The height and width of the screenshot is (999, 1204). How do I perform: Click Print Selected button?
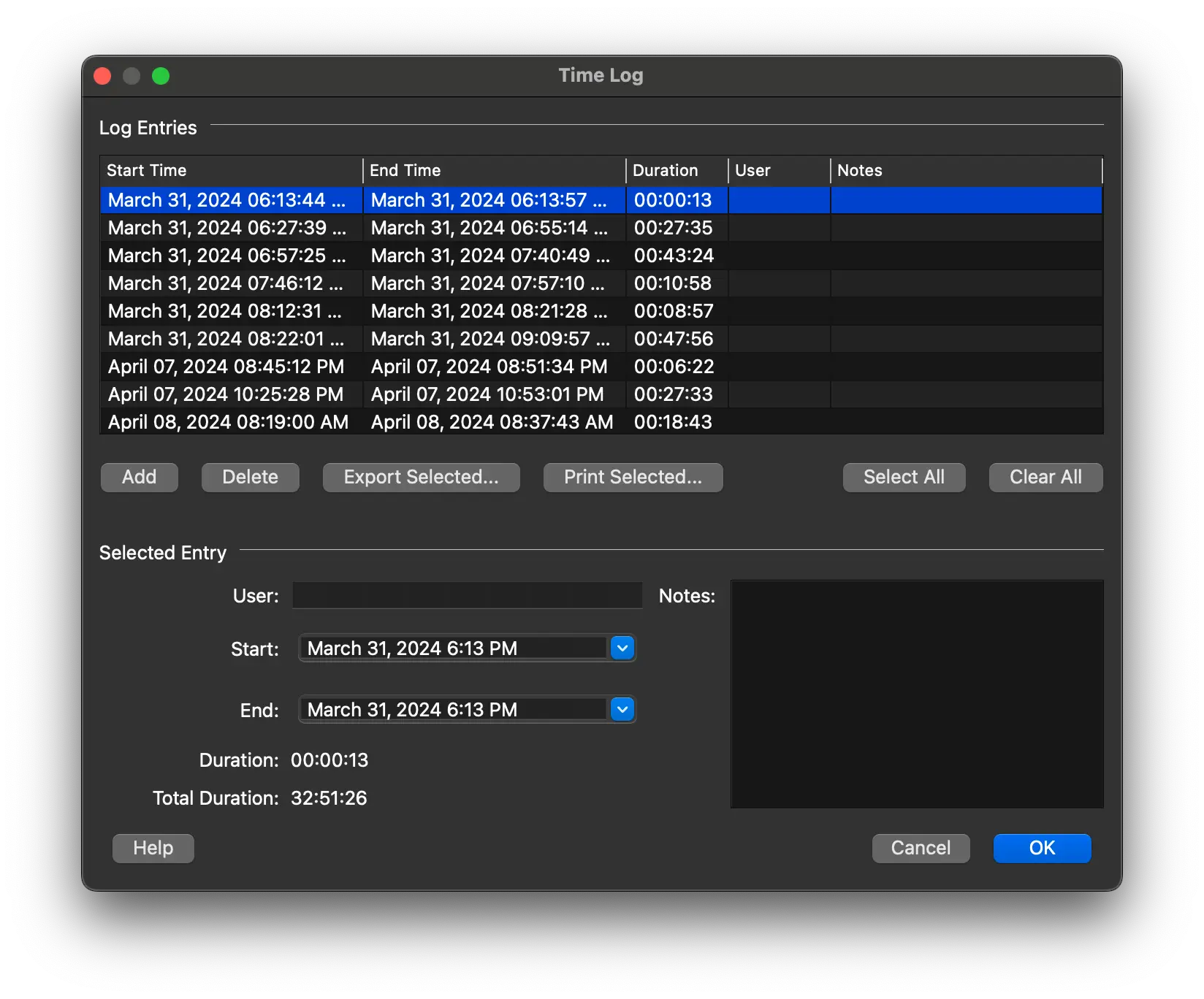pyautogui.click(x=633, y=478)
